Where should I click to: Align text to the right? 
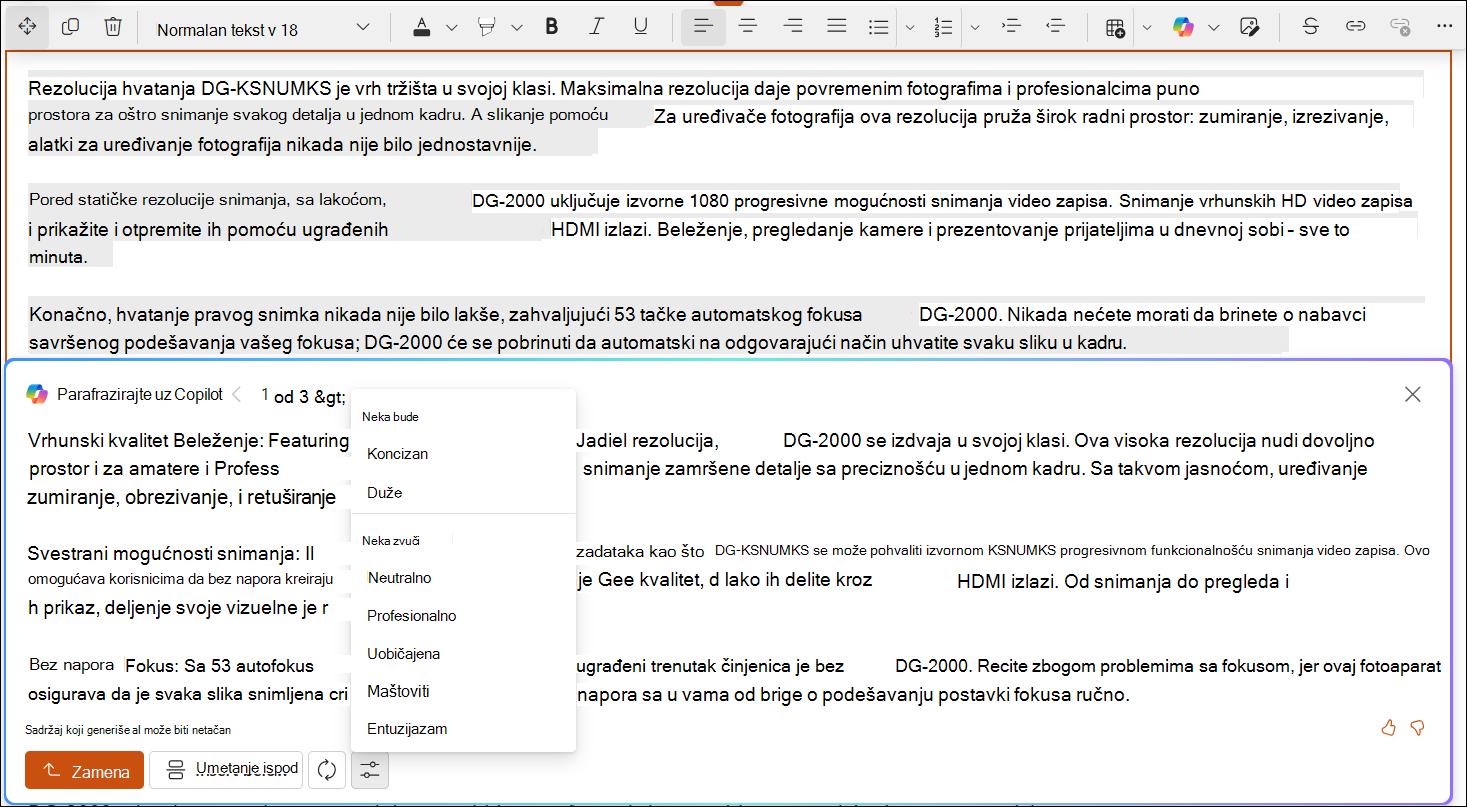pos(793,27)
